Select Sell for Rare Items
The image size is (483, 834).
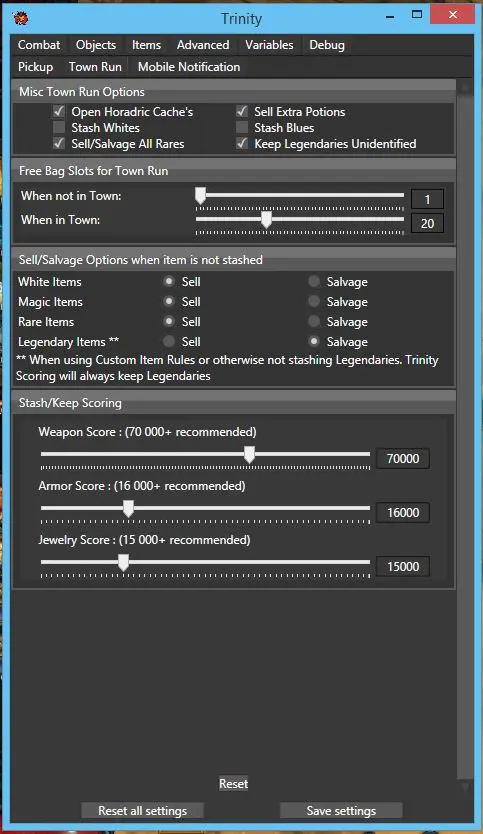tap(169, 321)
